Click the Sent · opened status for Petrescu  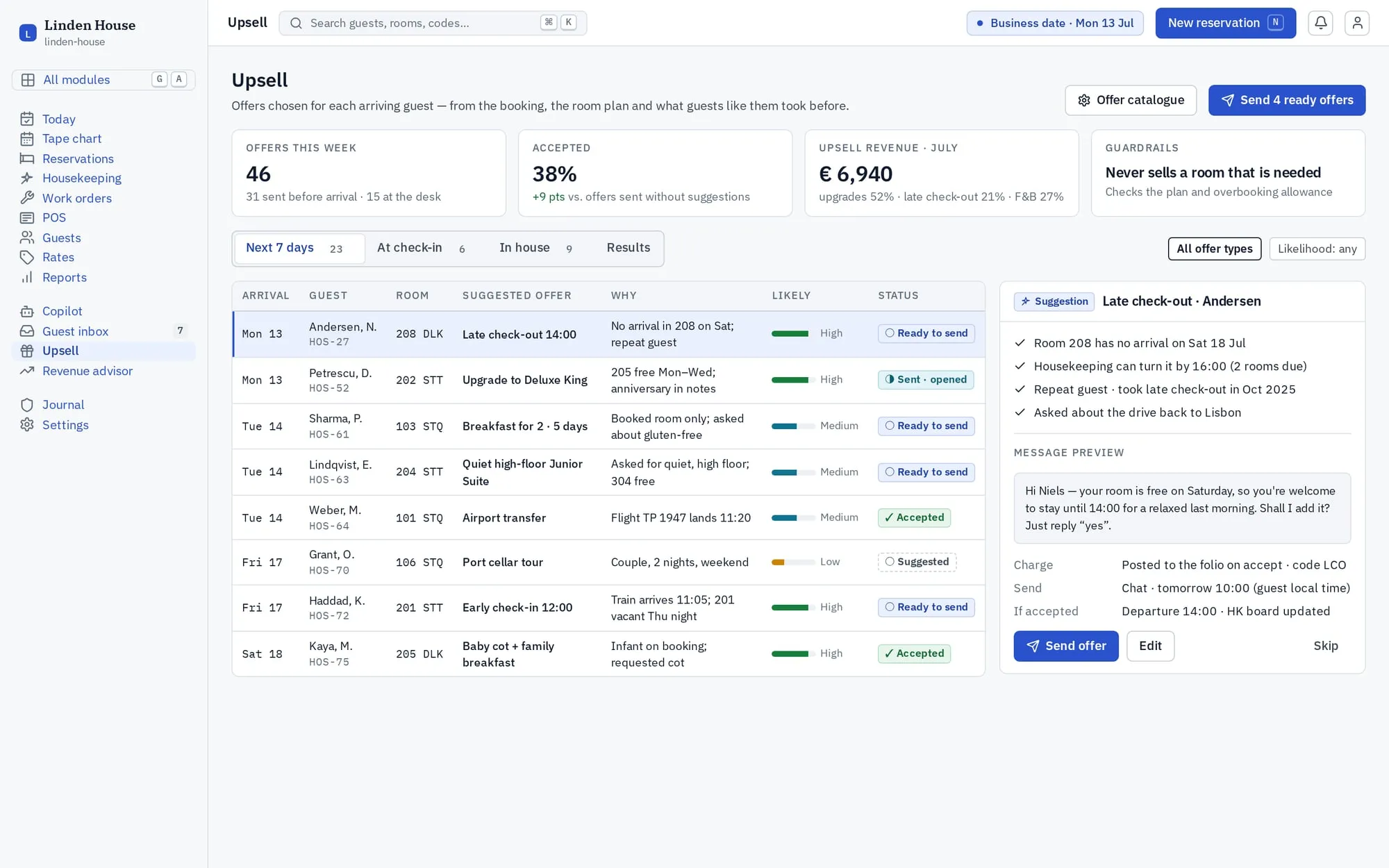click(926, 380)
